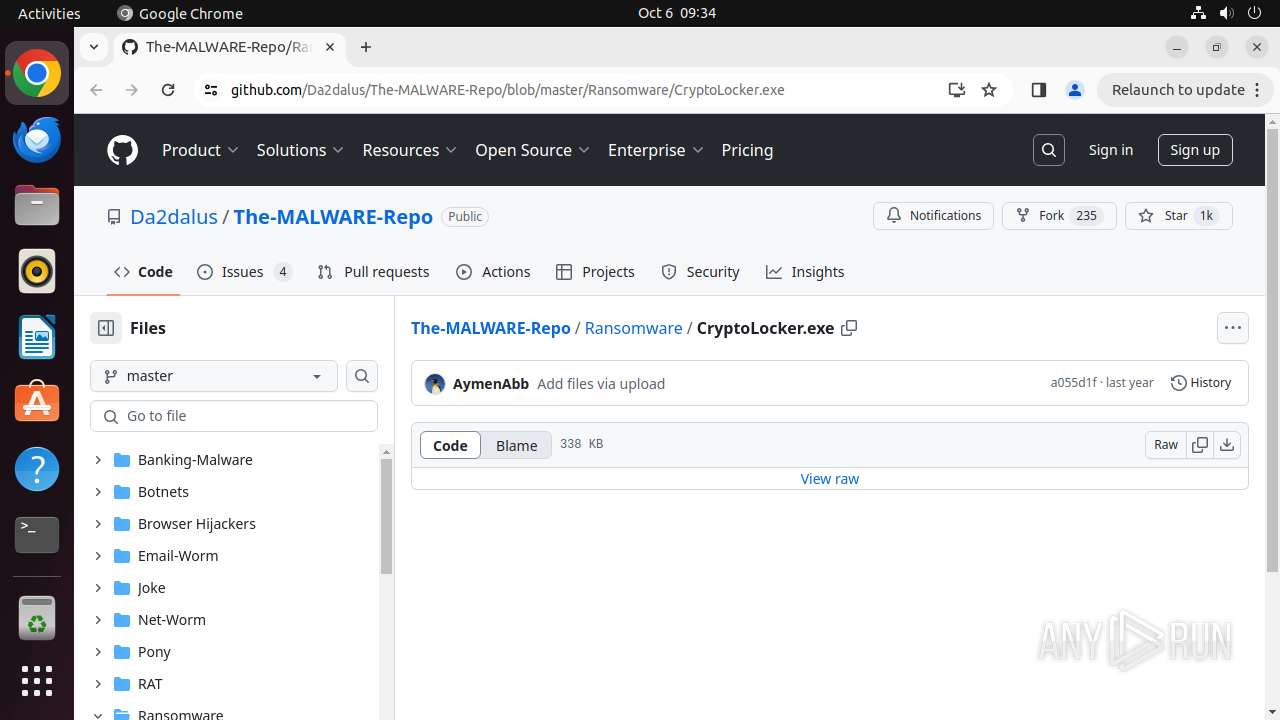This screenshot has height=720, width=1280.
Task: Open the Enterprise menu dropdown
Action: pyautogui.click(x=656, y=150)
